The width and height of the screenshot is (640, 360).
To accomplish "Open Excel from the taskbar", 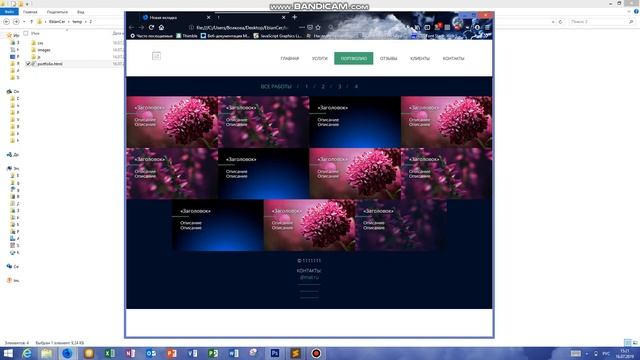I will coord(109,353).
